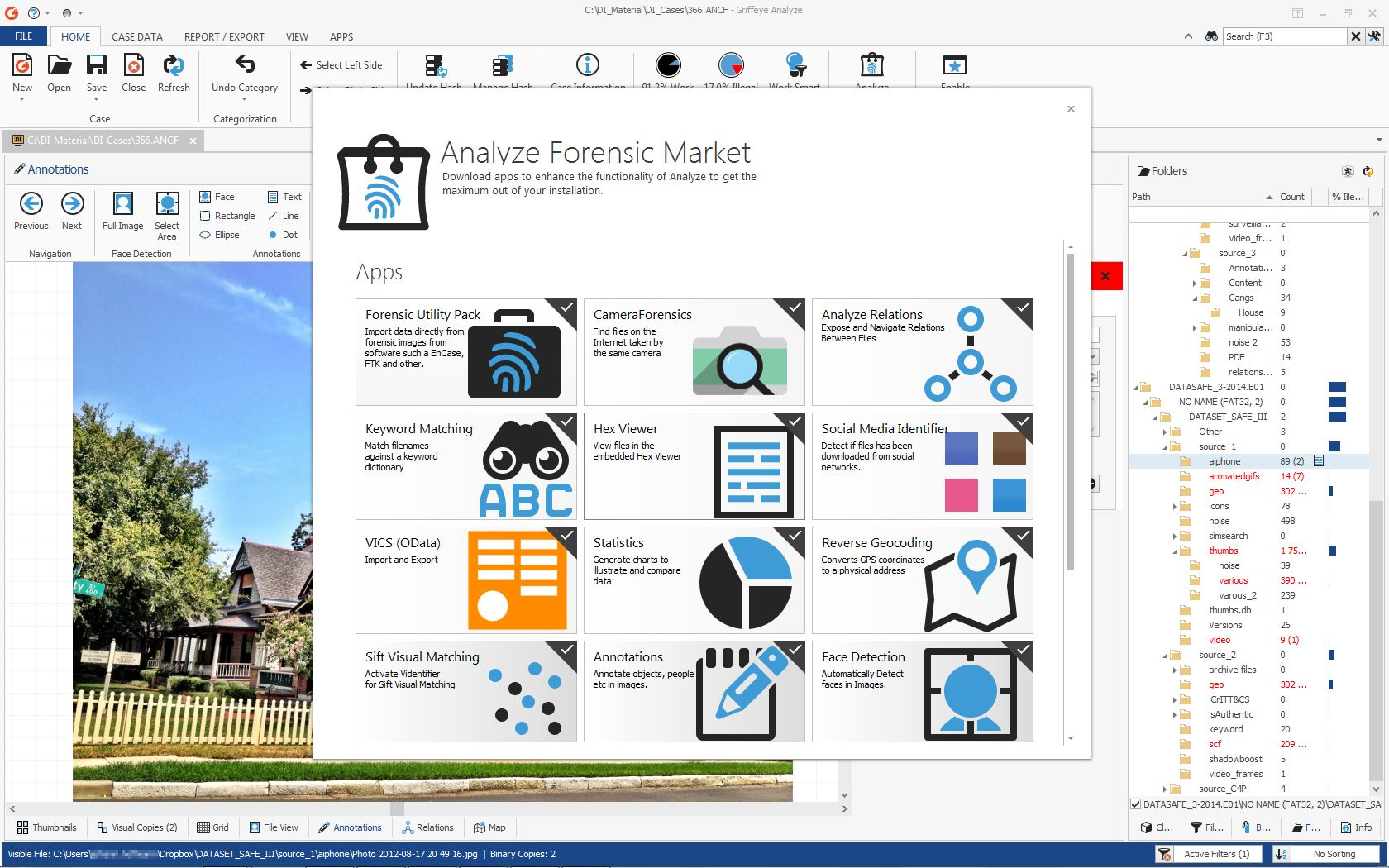Click the Refresh icon in the Case group
The image size is (1389, 868).
tap(174, 74)
